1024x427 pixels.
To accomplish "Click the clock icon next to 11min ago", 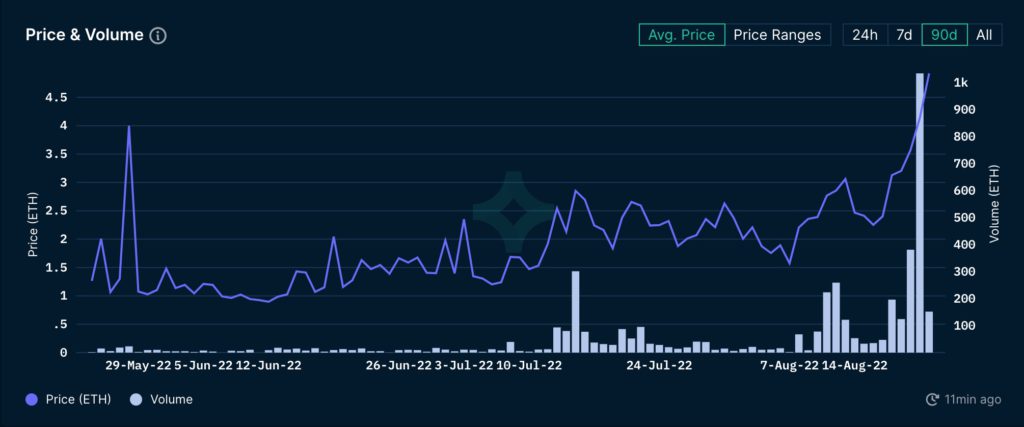I will [932, 399].
